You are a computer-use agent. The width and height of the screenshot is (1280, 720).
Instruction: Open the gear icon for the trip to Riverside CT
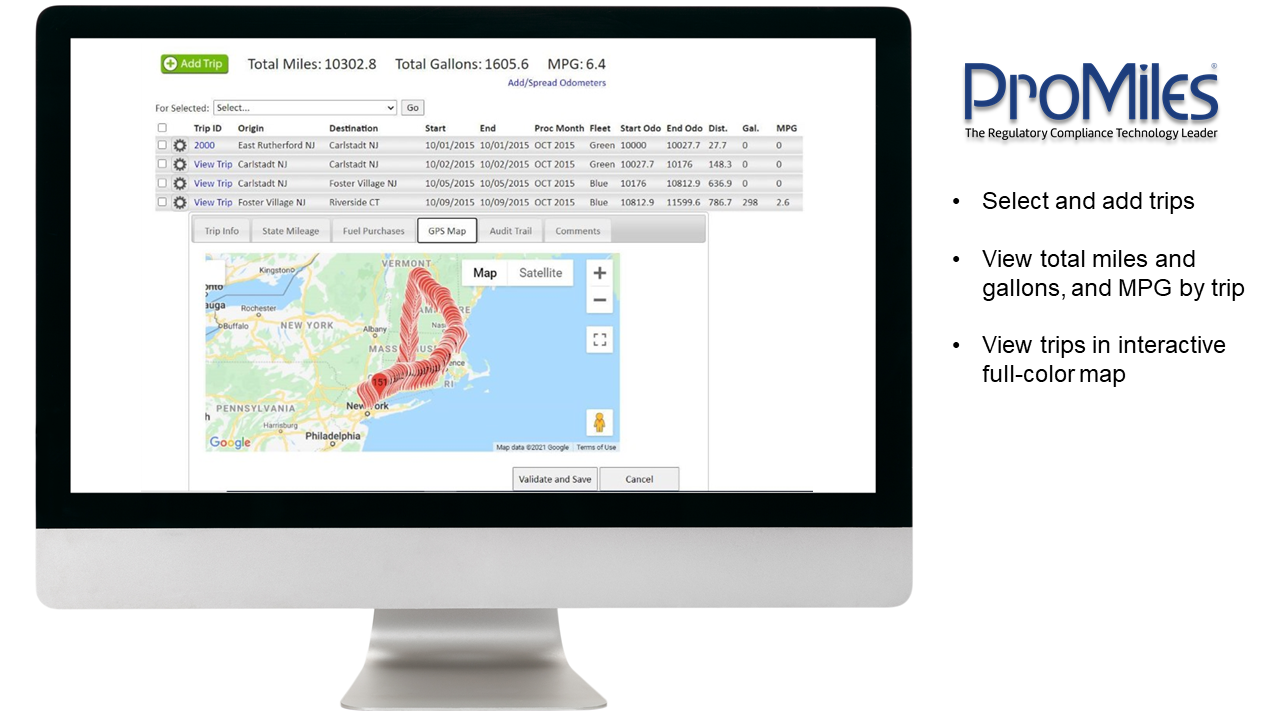tap(180, 203)
